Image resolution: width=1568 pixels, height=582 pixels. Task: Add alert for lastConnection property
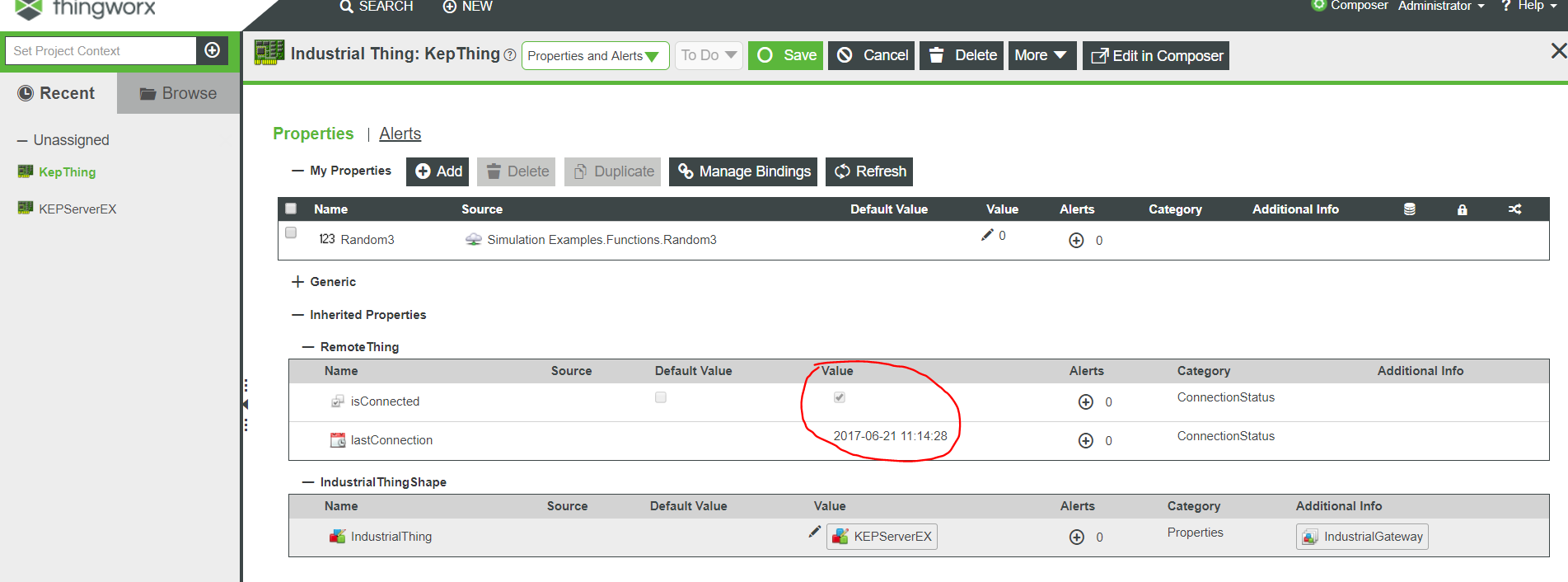pos(1086,441)
